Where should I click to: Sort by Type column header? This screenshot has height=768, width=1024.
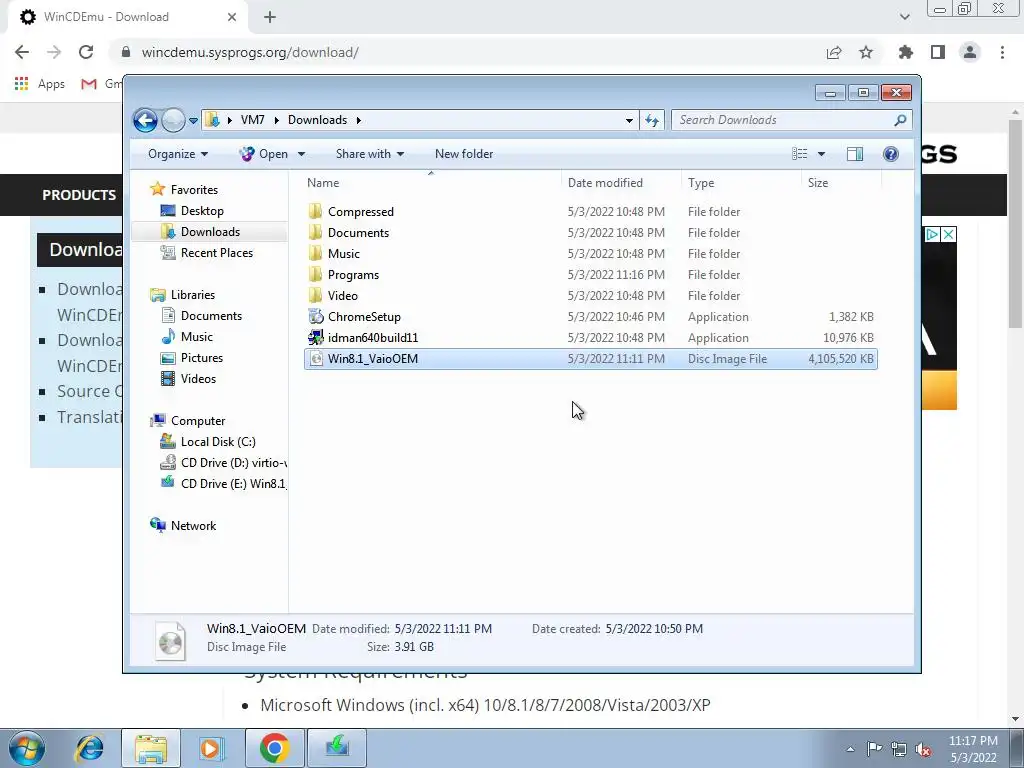click(741, 183)
